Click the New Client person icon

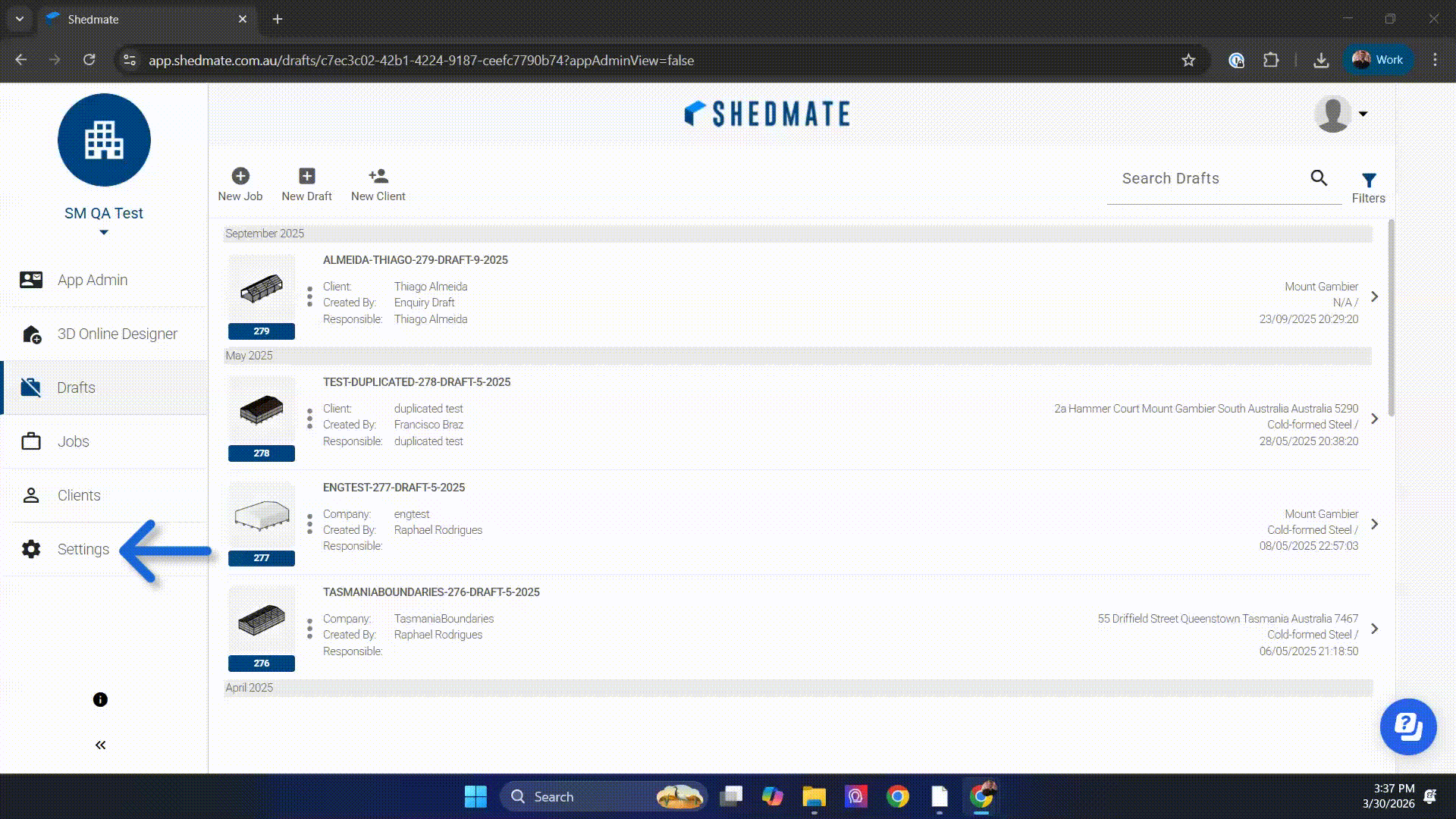click(378, 176)
